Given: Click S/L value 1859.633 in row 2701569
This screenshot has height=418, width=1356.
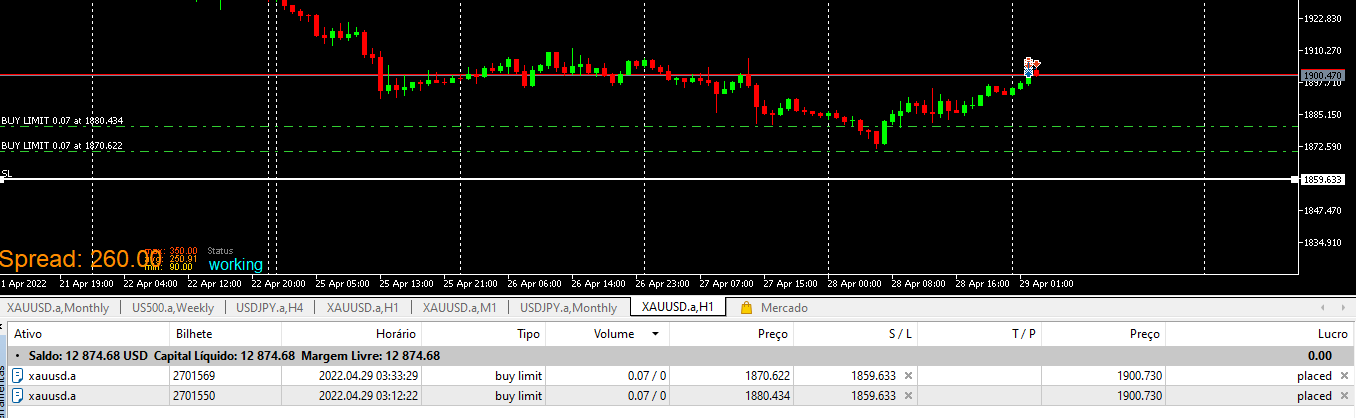Looking at the screenshot, I should point(874,376).
